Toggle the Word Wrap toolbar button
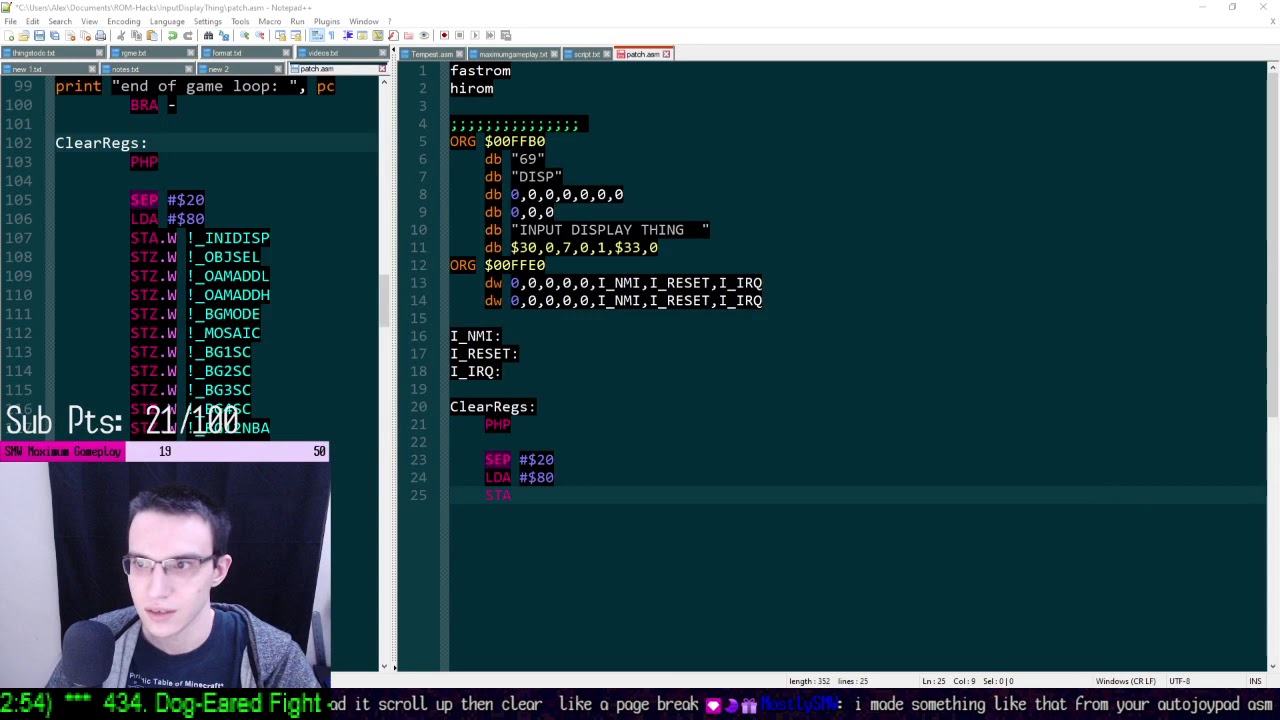1280x720 pixels. point(317,35)
